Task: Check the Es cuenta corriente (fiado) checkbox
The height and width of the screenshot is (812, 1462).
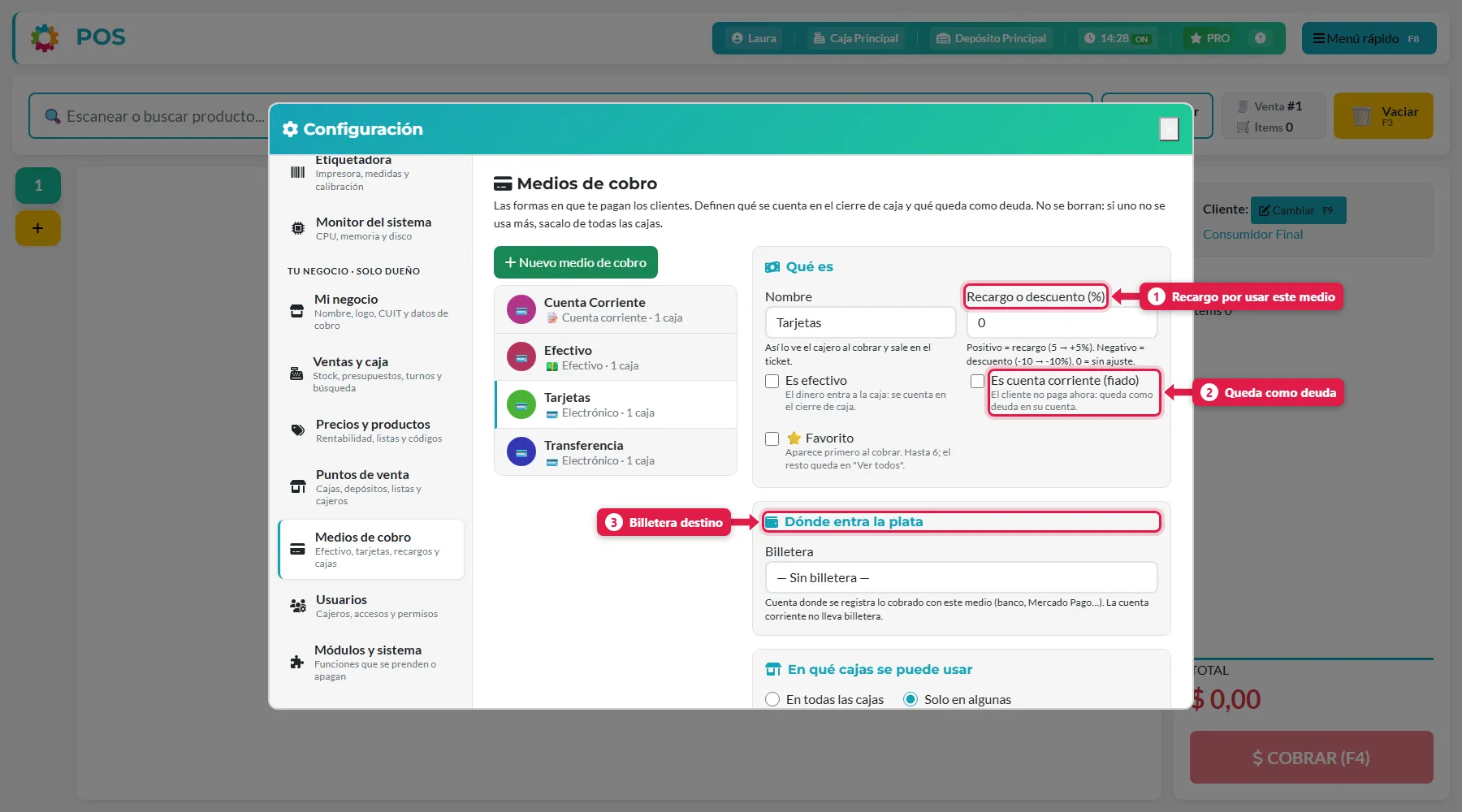Action: pyautogui.click(x=977, y=381)
